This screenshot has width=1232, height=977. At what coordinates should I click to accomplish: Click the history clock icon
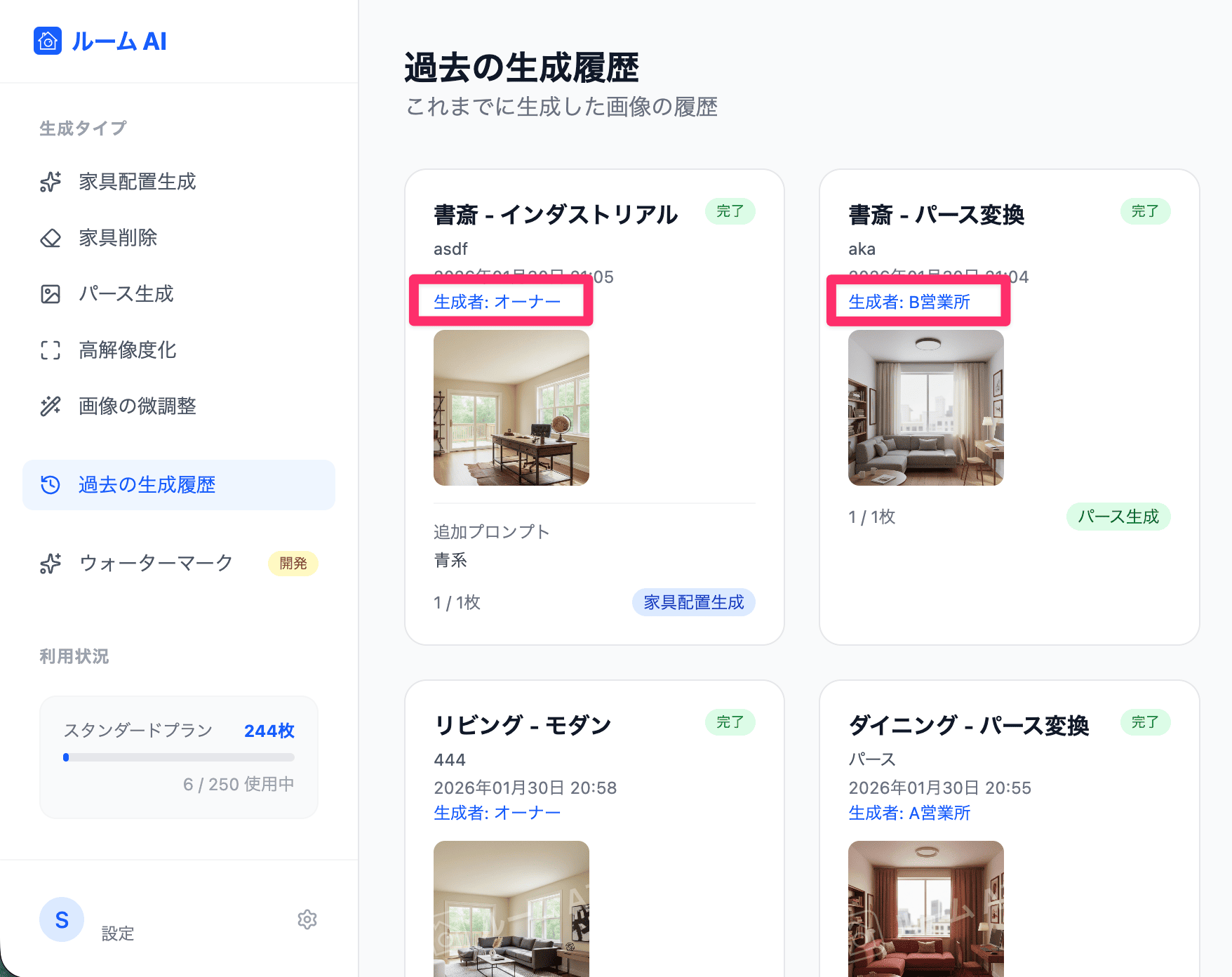(51, 485)
